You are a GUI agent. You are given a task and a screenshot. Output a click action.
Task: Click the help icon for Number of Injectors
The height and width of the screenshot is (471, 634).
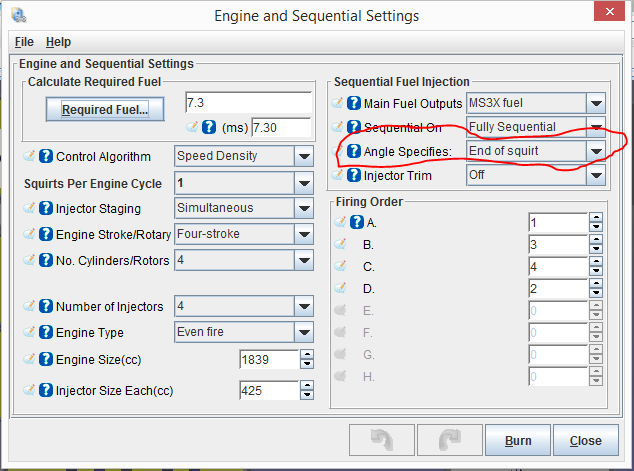45,306
